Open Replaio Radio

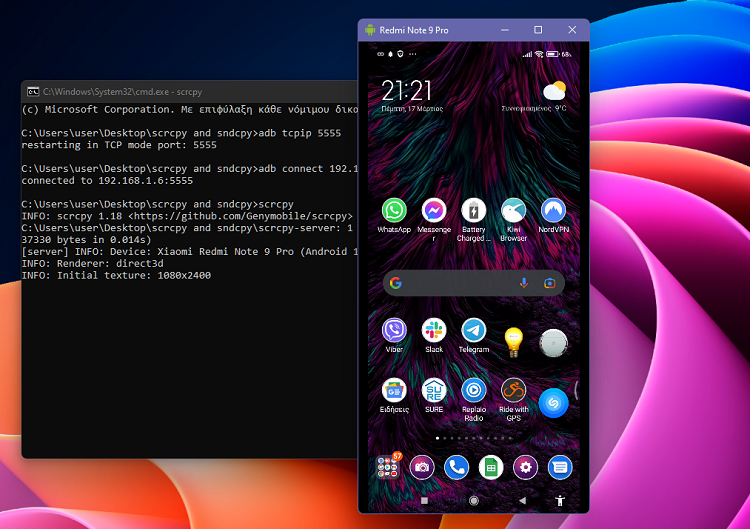coord(474,391)
